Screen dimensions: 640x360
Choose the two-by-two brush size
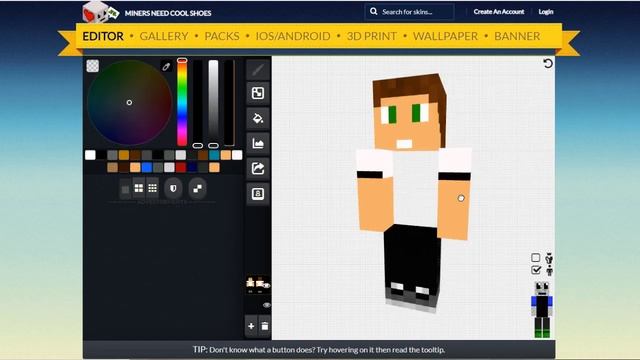coord(139,188)
